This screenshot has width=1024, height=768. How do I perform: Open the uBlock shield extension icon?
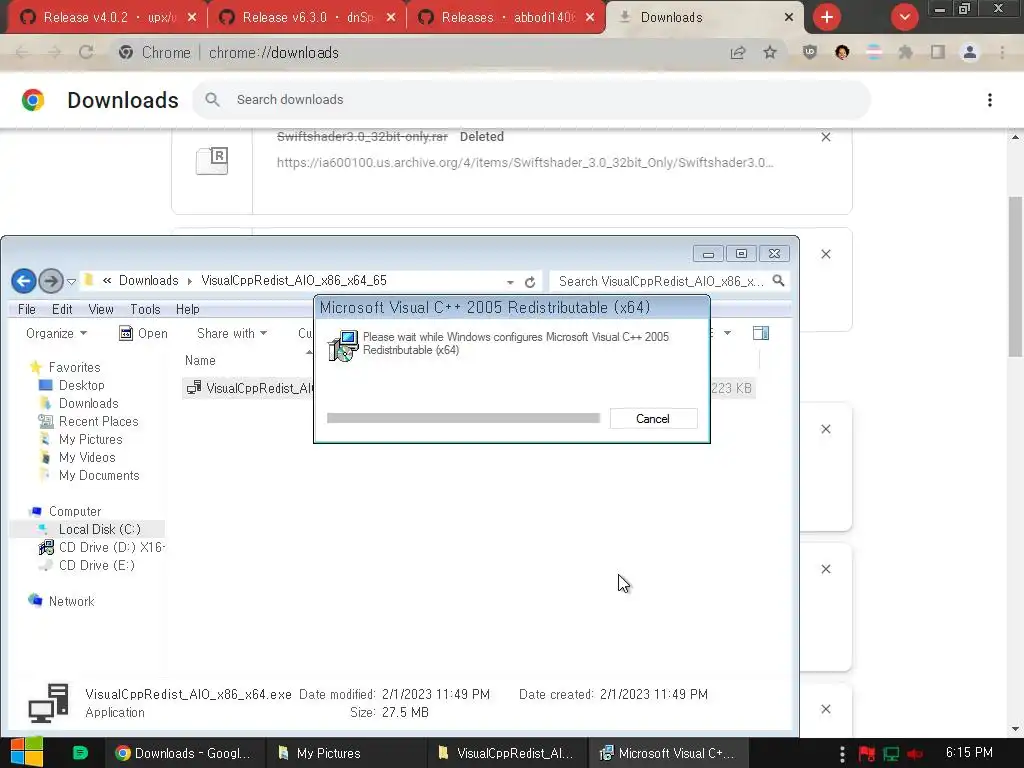click(810, 52)
